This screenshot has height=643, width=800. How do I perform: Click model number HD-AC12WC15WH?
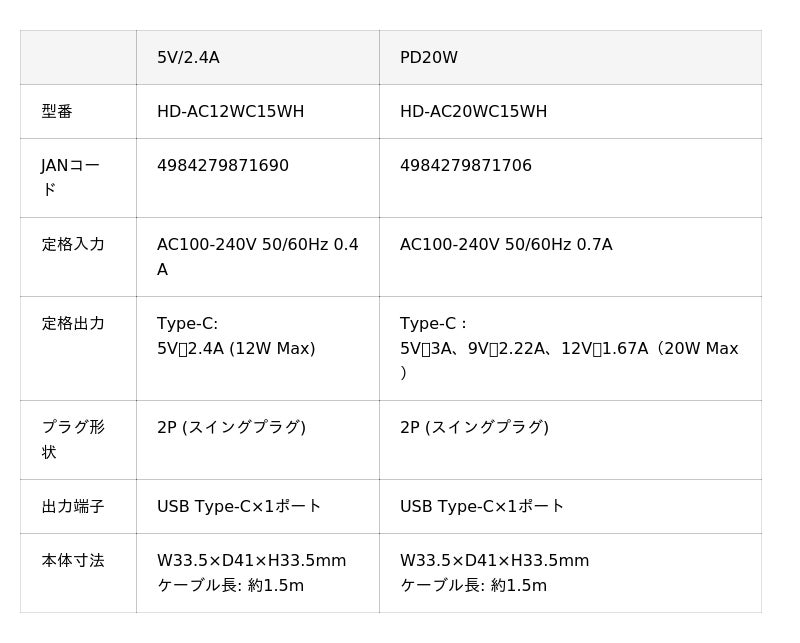click(x=230, y=112)
